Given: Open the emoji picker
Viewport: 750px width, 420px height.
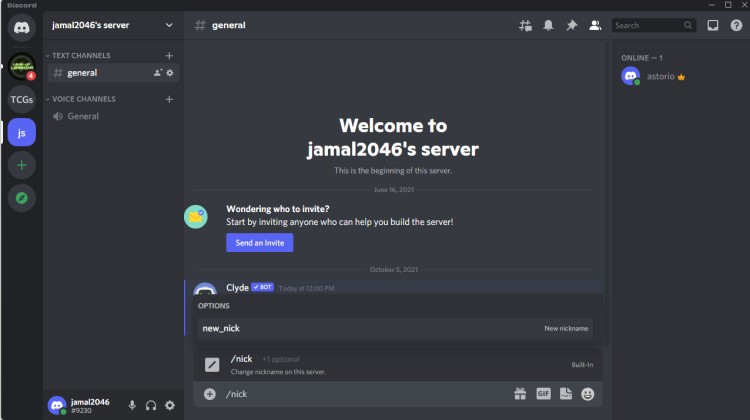Looking at the screenshot, I should pos(588,394).
